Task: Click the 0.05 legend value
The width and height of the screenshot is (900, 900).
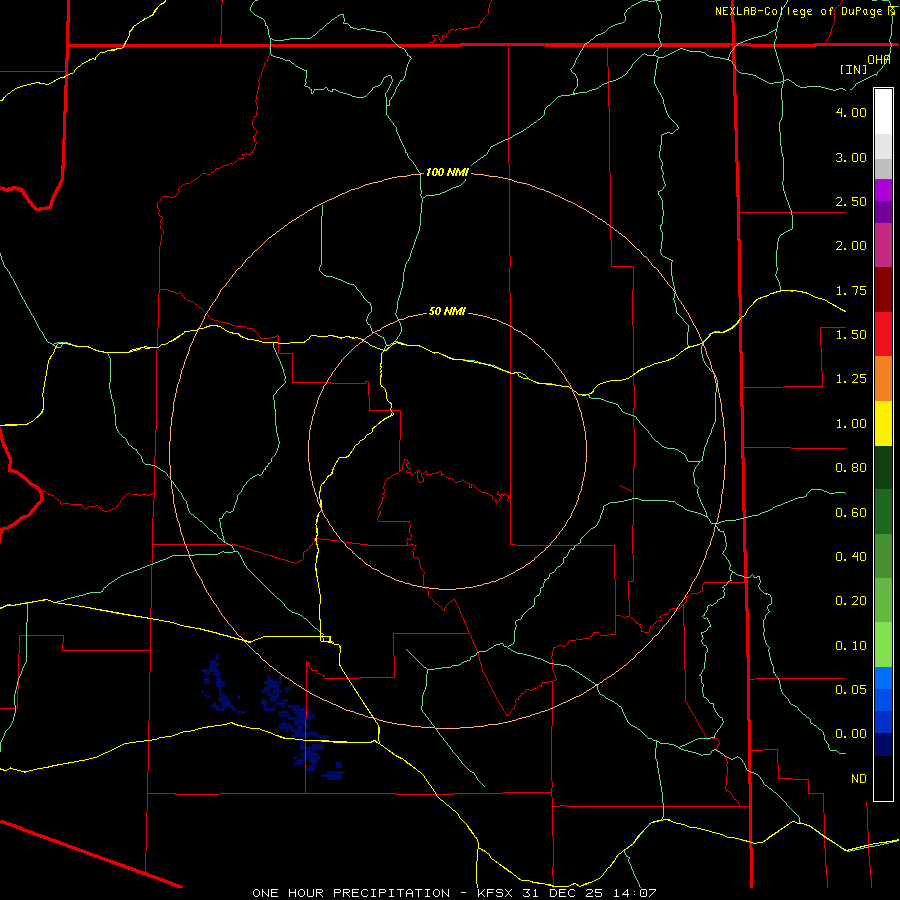Action: [851, 689]
